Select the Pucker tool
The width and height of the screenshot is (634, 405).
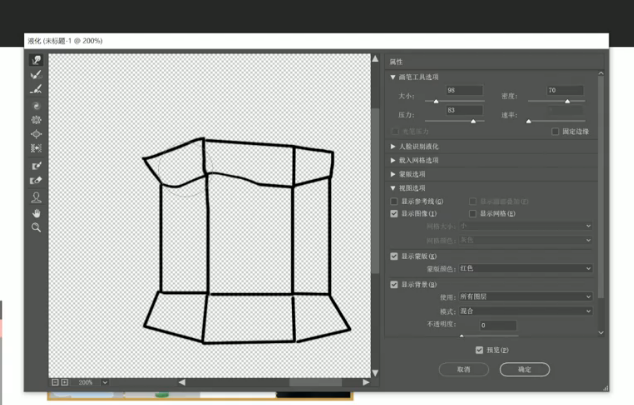point(37,119)
